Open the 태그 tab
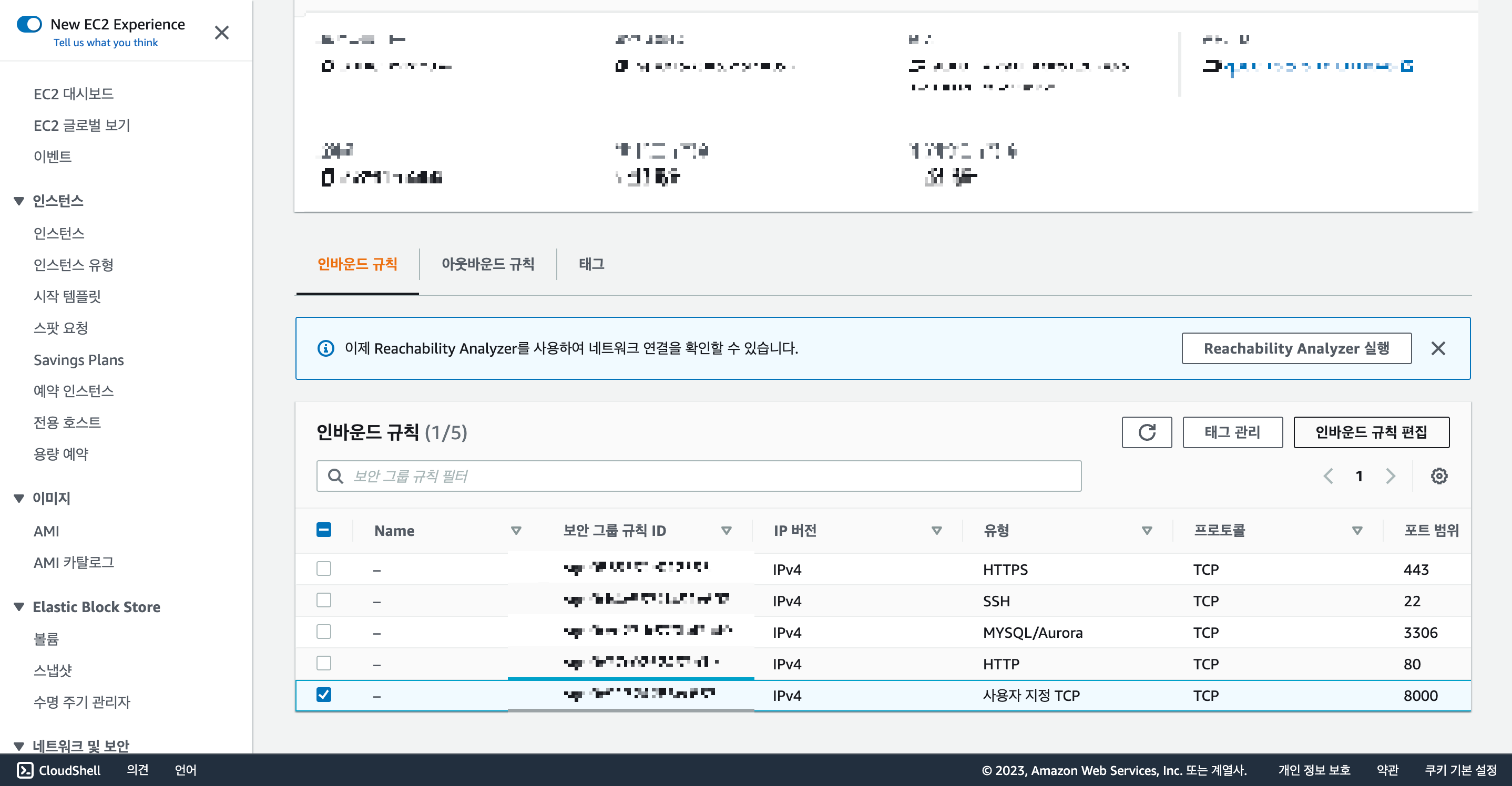Viewport: 1512px width, 786px height. point(591,264)
